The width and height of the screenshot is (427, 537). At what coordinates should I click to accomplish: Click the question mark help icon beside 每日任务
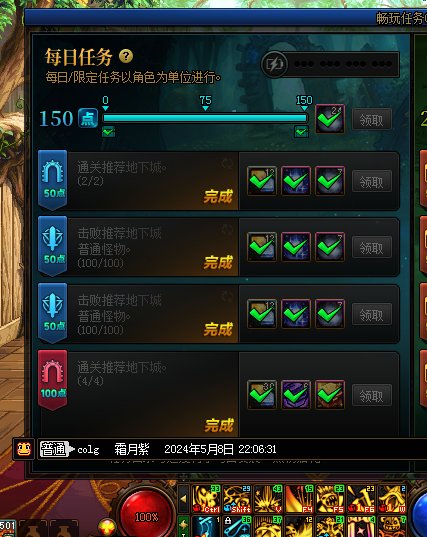[126, 56]
